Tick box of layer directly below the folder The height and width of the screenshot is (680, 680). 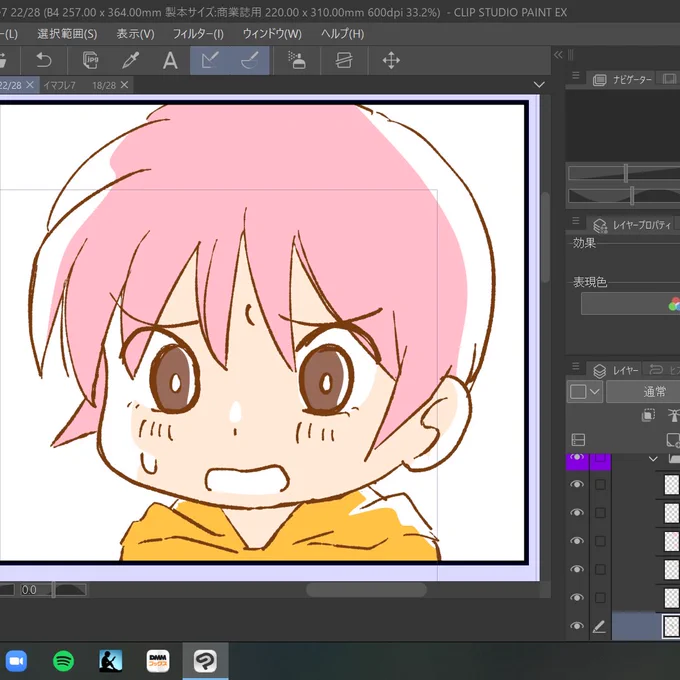[x=600, y=484]
